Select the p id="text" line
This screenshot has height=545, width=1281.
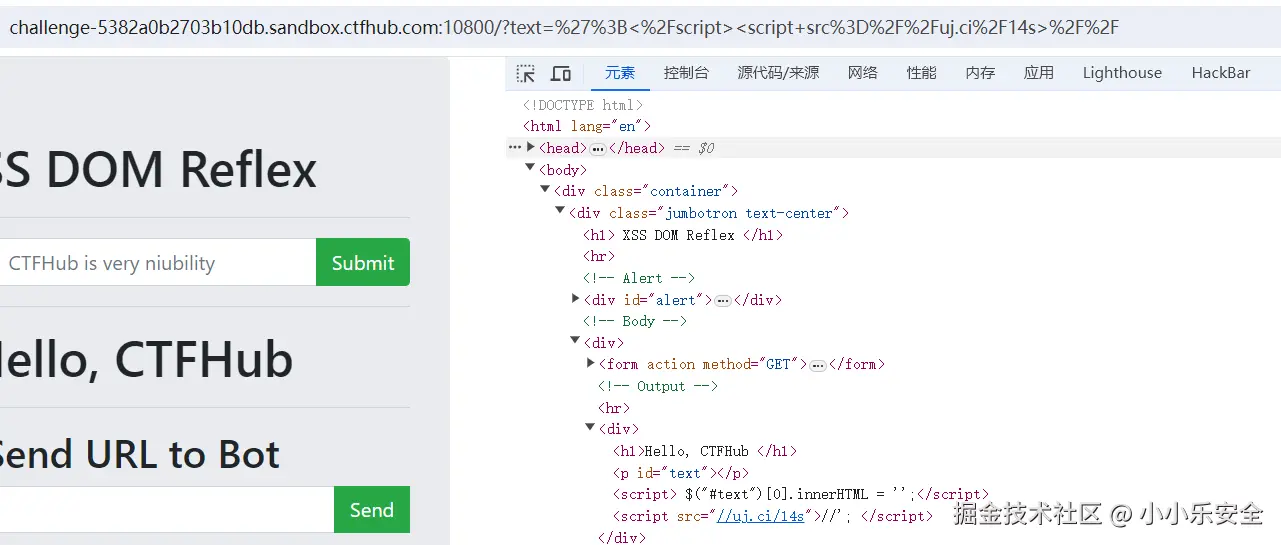click(x=681, y=473)
